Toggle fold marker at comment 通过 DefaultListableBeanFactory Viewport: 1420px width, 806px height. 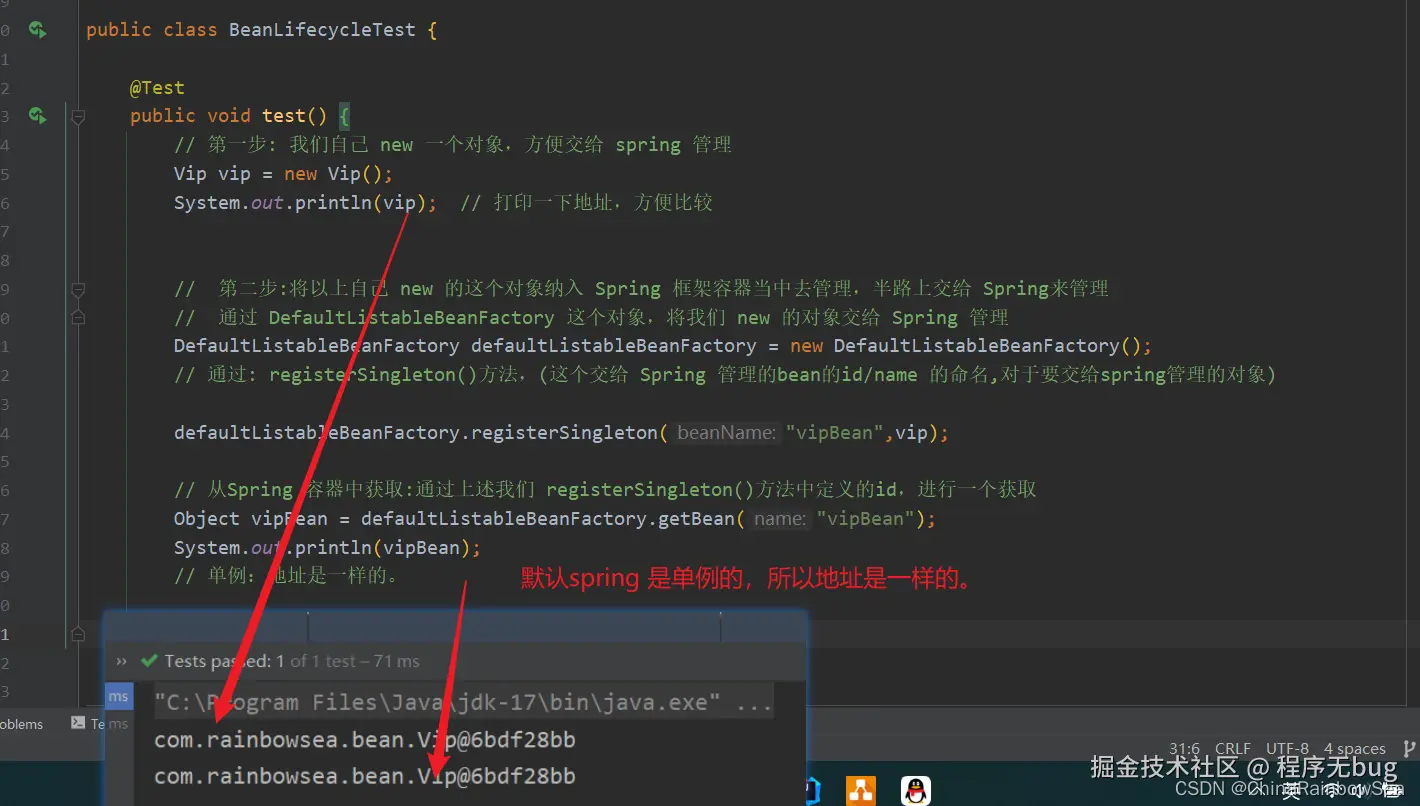pyautogui.click(x=78, y=318)
